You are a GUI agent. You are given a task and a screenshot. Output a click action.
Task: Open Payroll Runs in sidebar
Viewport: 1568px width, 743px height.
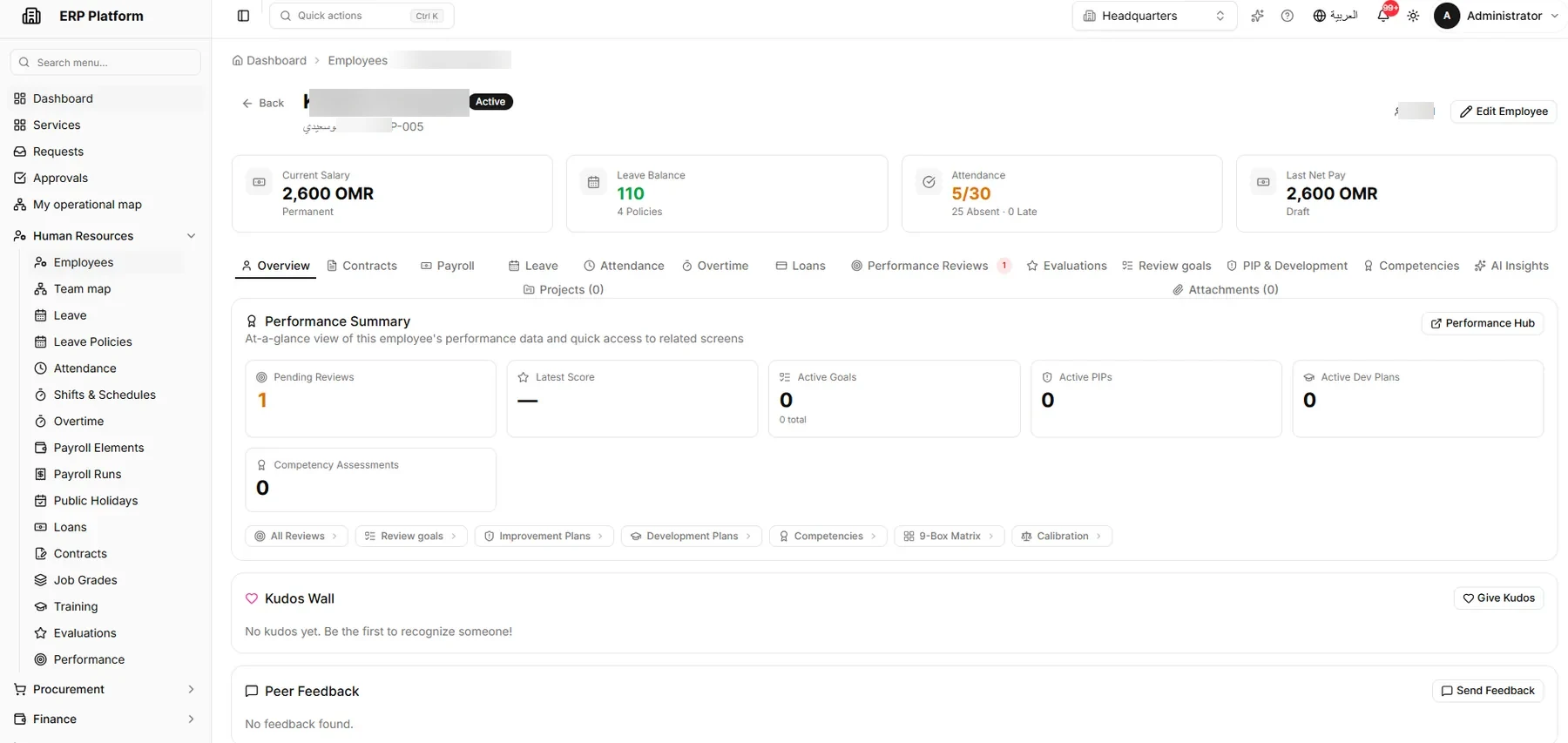(106, 474)
